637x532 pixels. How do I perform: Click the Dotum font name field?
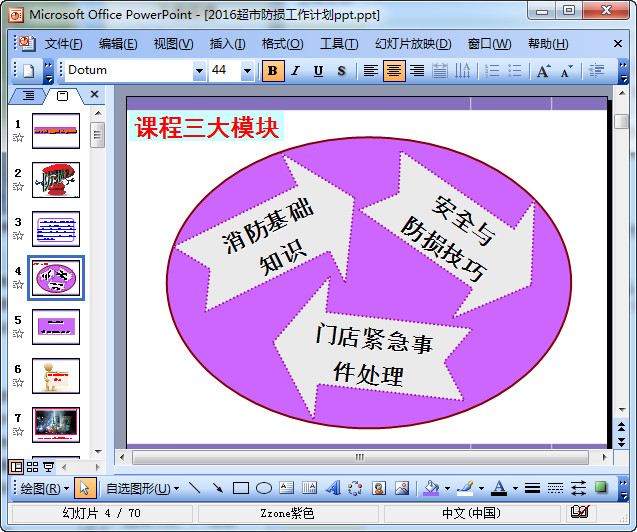(x=129, y=70)
